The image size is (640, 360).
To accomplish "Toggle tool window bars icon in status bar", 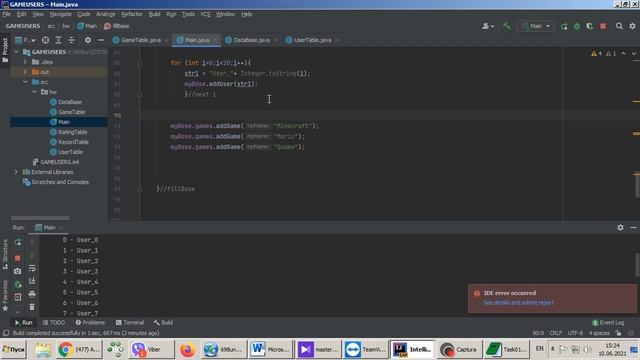I will tap(6, 333).
